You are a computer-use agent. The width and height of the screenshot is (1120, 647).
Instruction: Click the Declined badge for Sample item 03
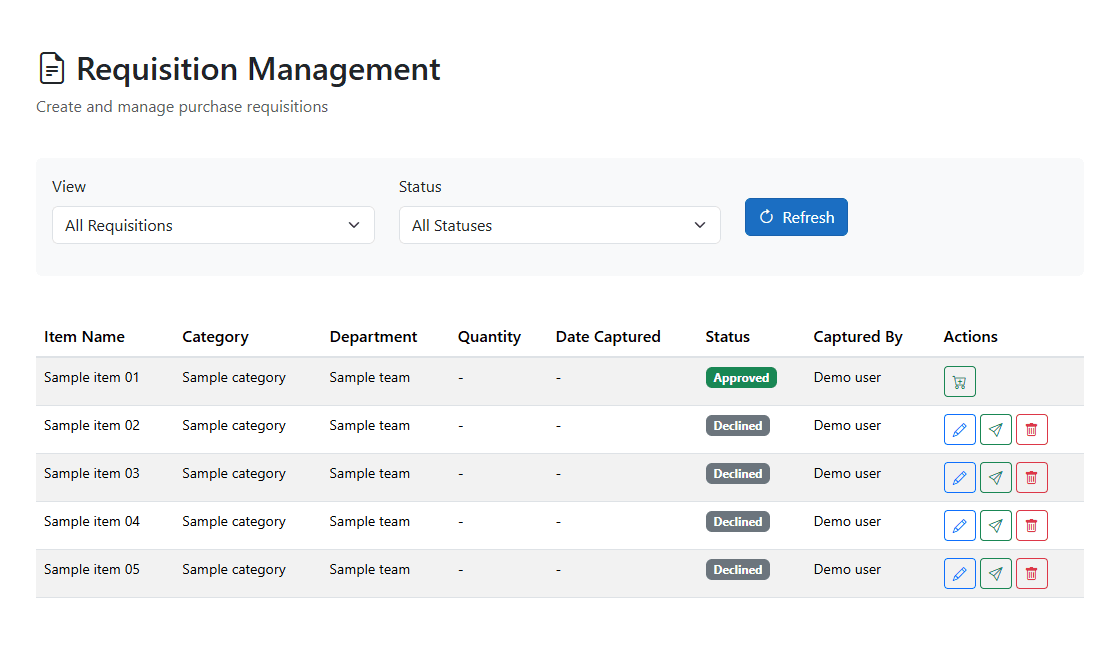coord(737,473)
